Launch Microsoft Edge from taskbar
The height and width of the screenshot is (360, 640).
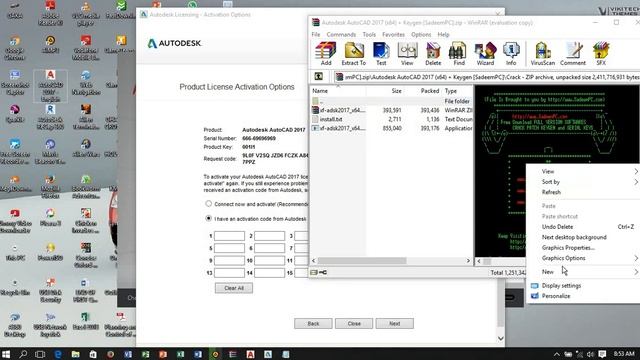58,354
